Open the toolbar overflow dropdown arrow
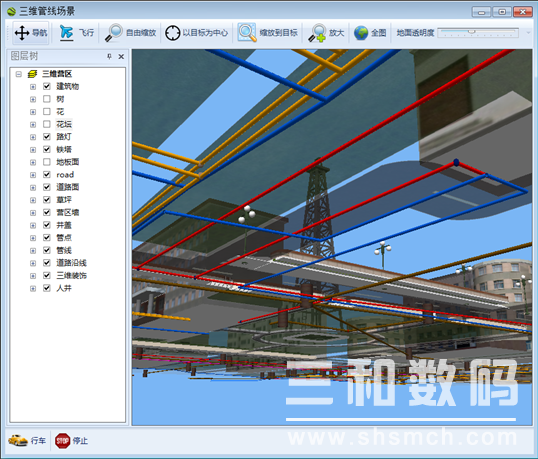Image resolution: width=538 pixels, height=459 pixels. point(528,33)
